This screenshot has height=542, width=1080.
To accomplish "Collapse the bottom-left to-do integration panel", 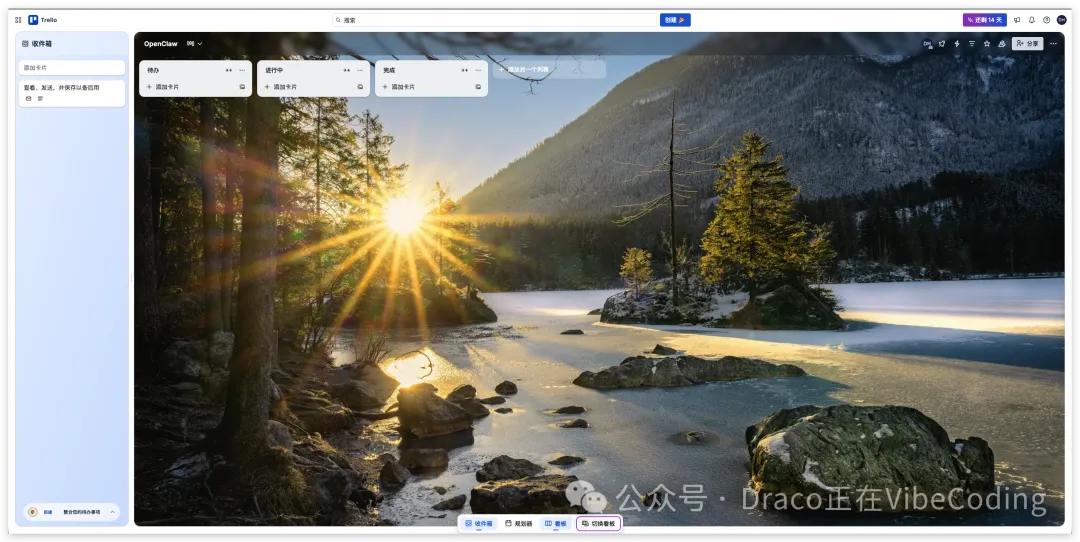I will pyautogui.click(x=112, y=512).
